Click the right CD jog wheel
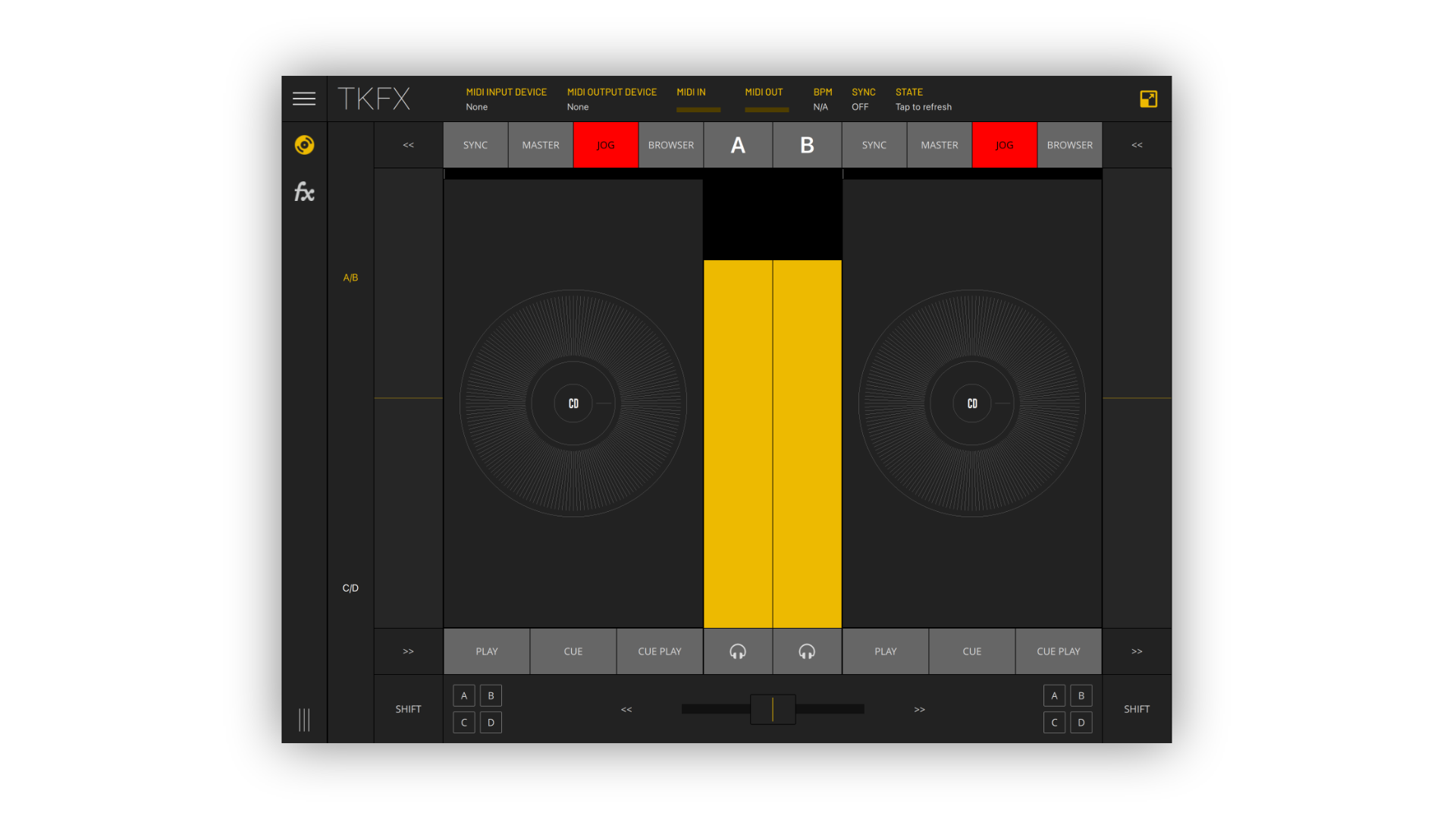The height and width of the screenshot is (819, 1456). (x=972, y=403)
